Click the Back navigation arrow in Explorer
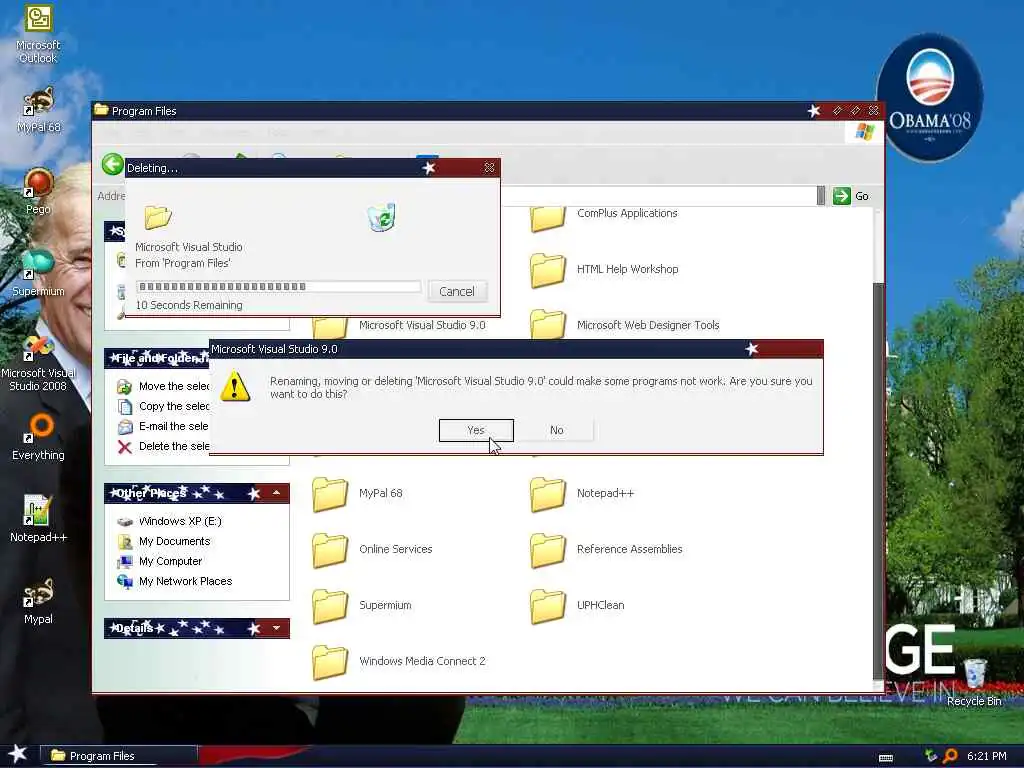The width and height of the screenshot is (1024, 768). tap(112, 164)
